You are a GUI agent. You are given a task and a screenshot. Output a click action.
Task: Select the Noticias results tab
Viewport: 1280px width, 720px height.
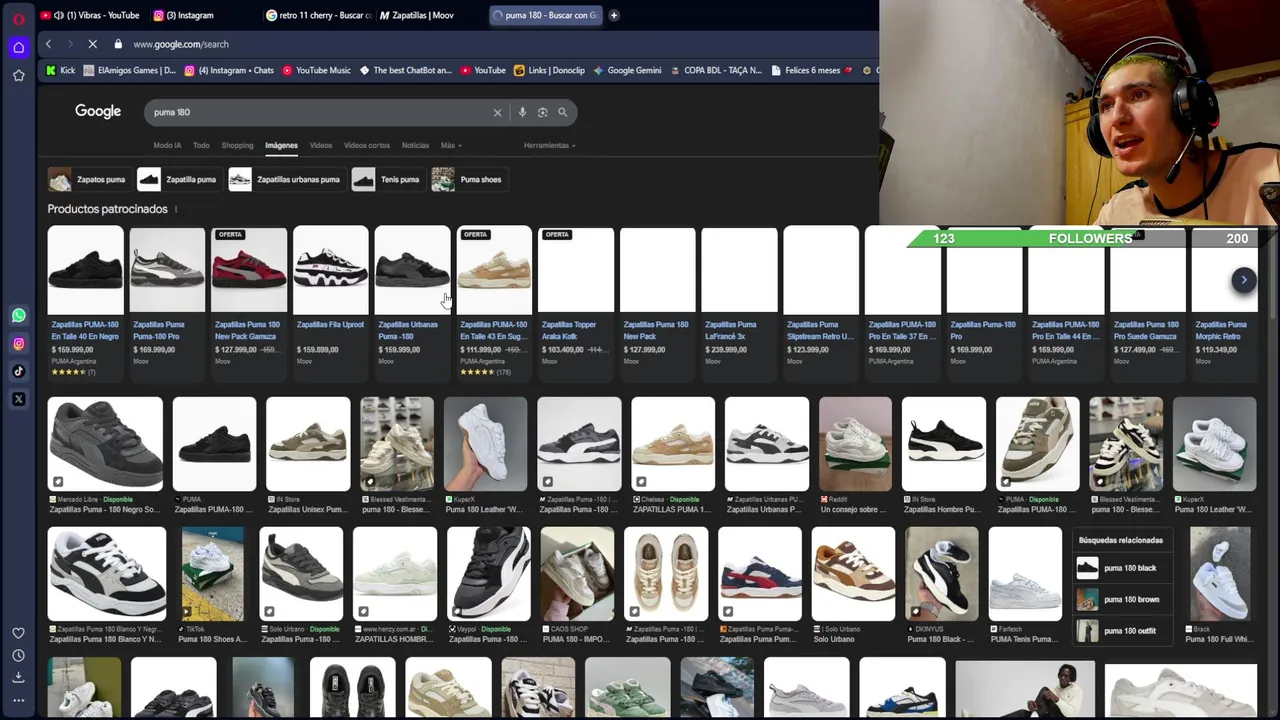point(415,145)
